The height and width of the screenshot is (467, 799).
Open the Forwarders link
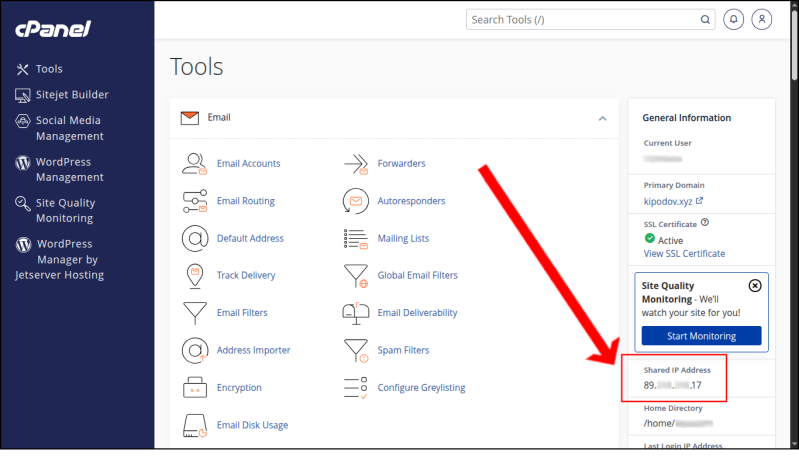(x=401, y=164)
